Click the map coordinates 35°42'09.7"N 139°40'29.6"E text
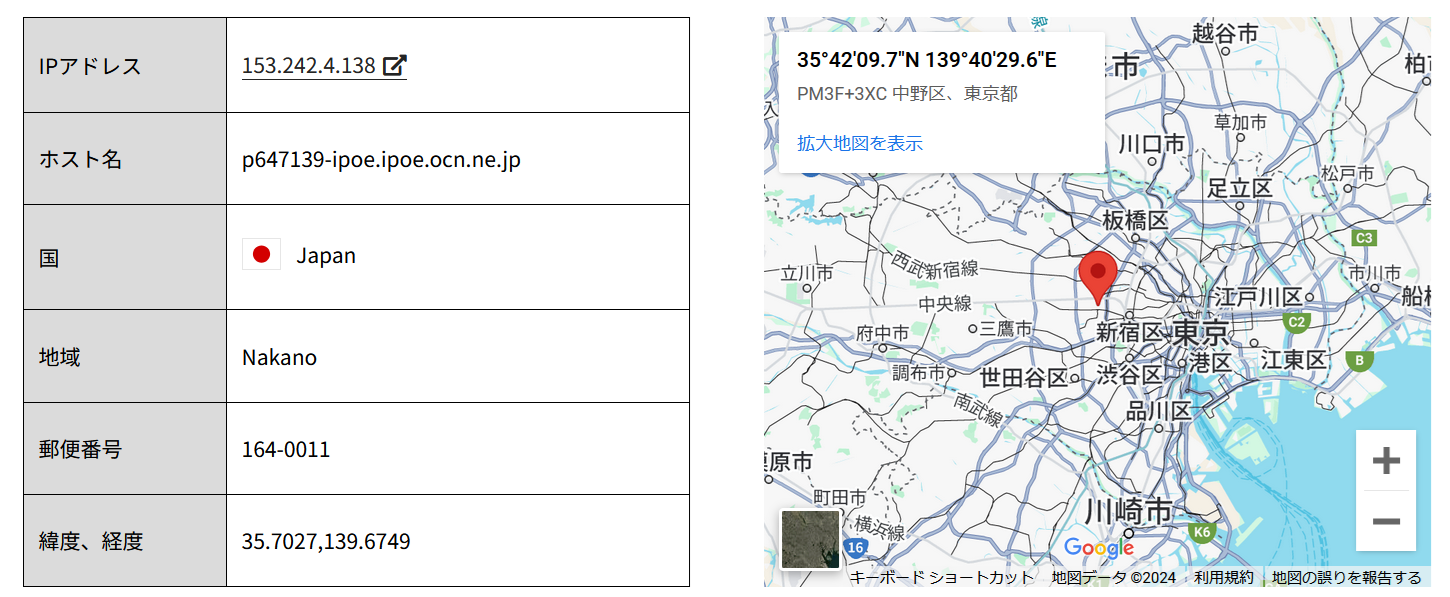The height and width of the screenshot is (597, 1450). pos(927,59)
